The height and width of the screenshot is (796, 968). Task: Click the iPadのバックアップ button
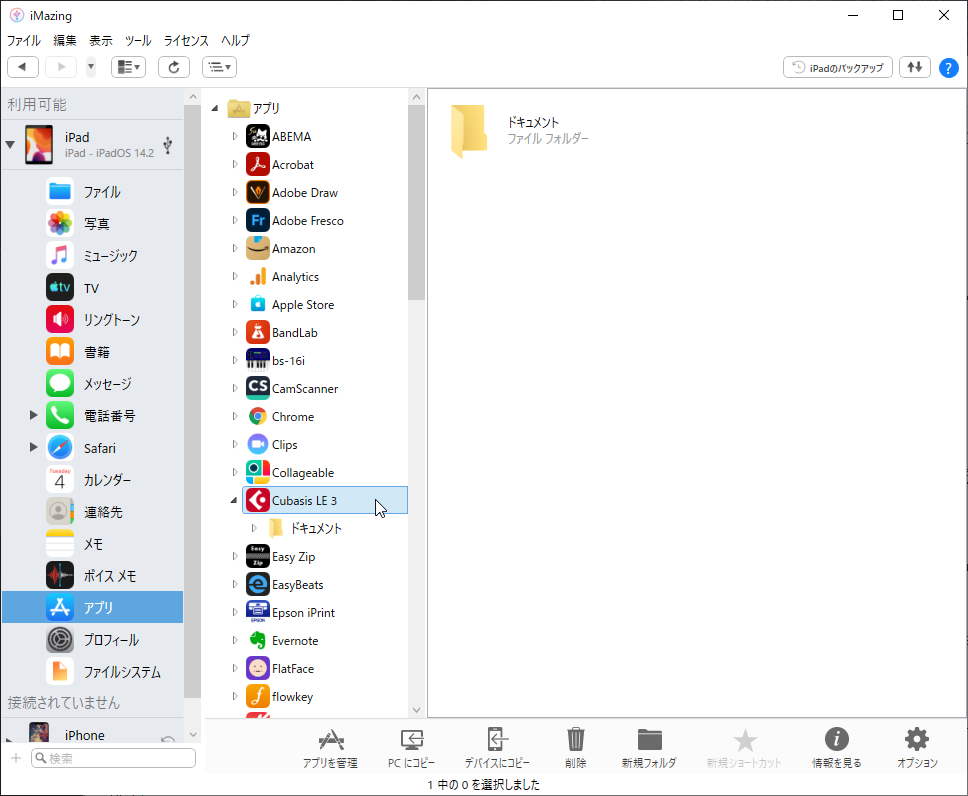pyautogui.click(x=838, y=67)
